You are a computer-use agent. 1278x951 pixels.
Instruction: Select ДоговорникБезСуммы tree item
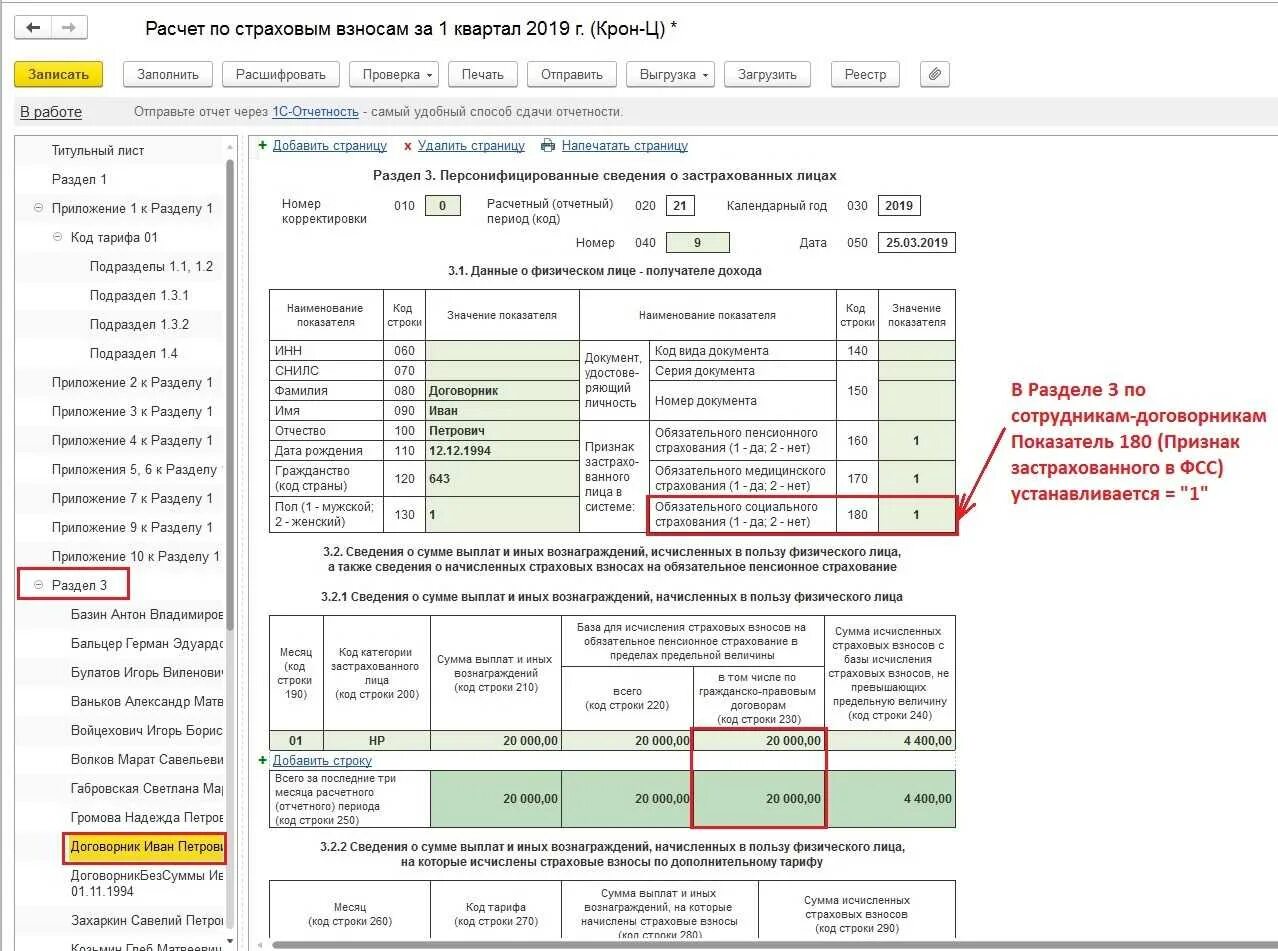[x=147, y=883]
